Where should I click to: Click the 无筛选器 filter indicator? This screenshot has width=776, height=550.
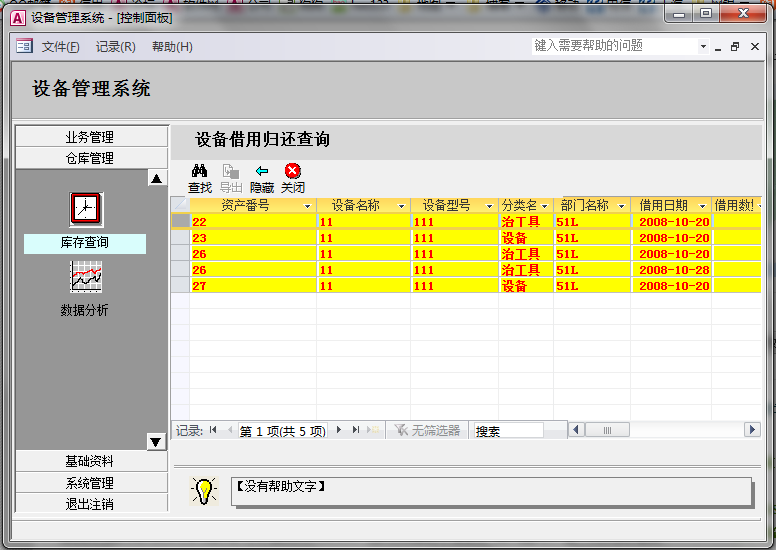[428, 430]
